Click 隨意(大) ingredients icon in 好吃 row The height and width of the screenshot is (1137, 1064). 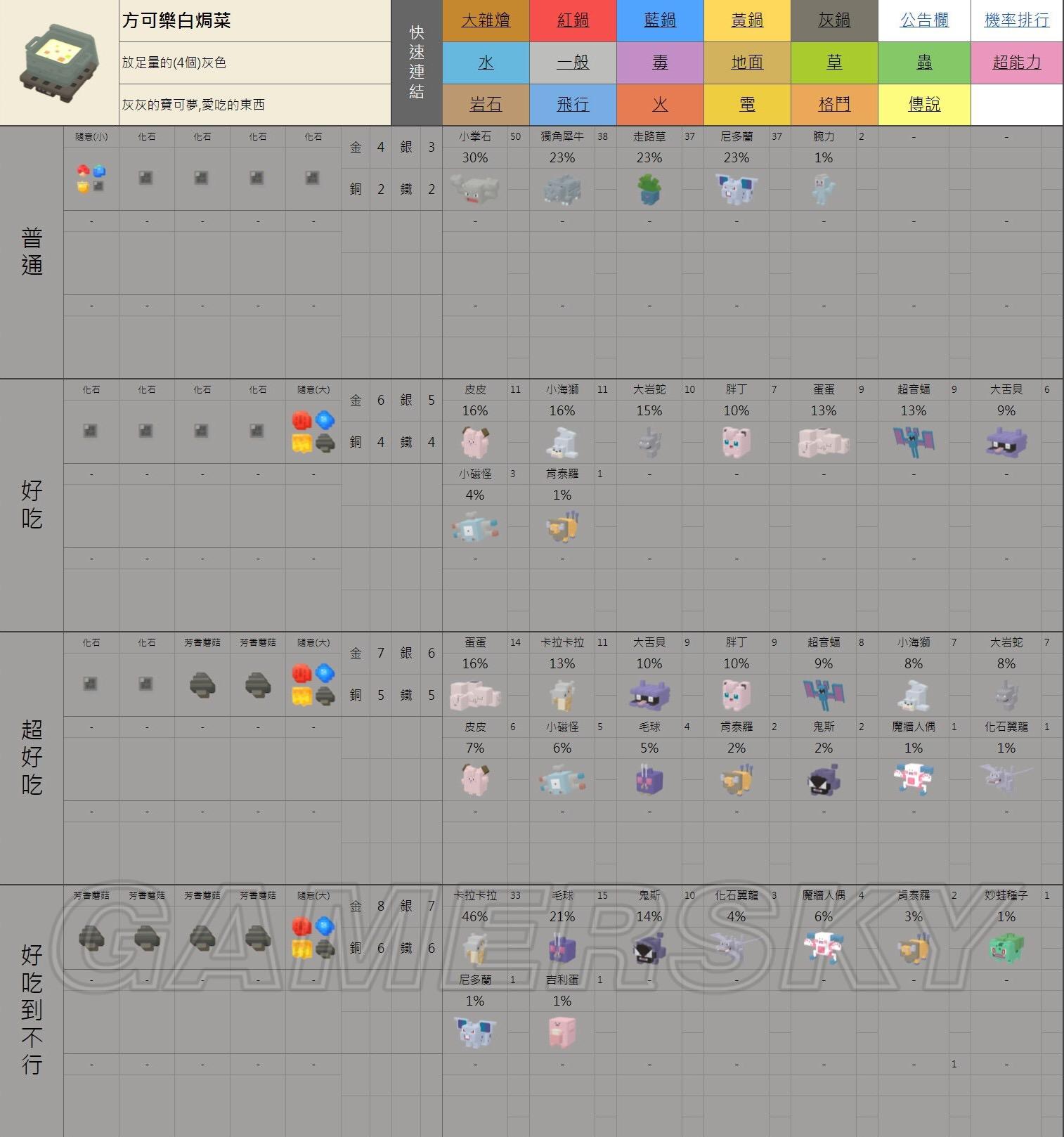(x=313, y=431)
